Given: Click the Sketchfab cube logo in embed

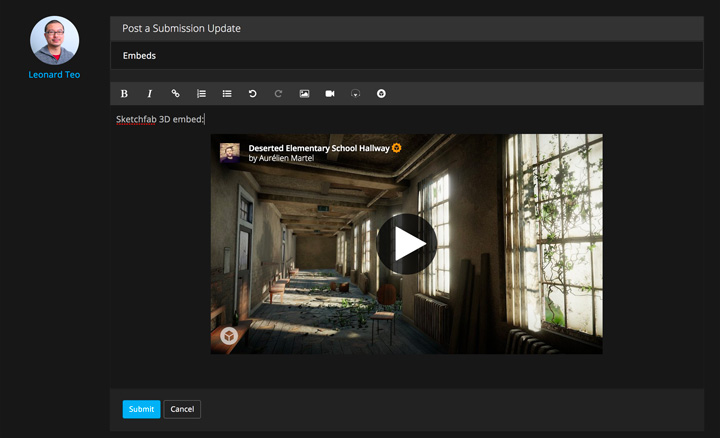Looking at the screenshot, I should point(229,336).
